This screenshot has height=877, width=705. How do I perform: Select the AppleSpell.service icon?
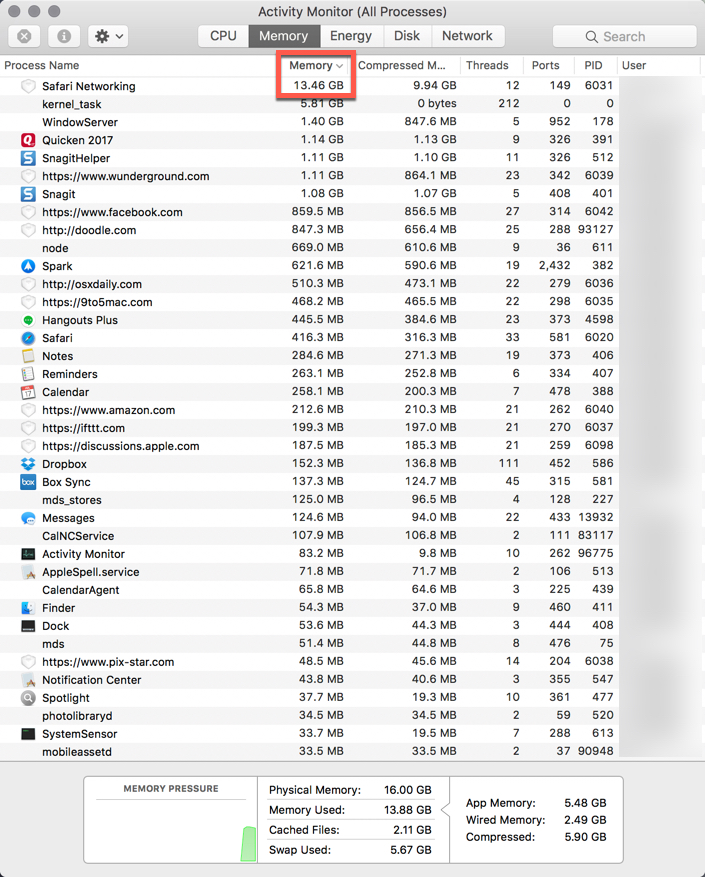tap(28, 572)
